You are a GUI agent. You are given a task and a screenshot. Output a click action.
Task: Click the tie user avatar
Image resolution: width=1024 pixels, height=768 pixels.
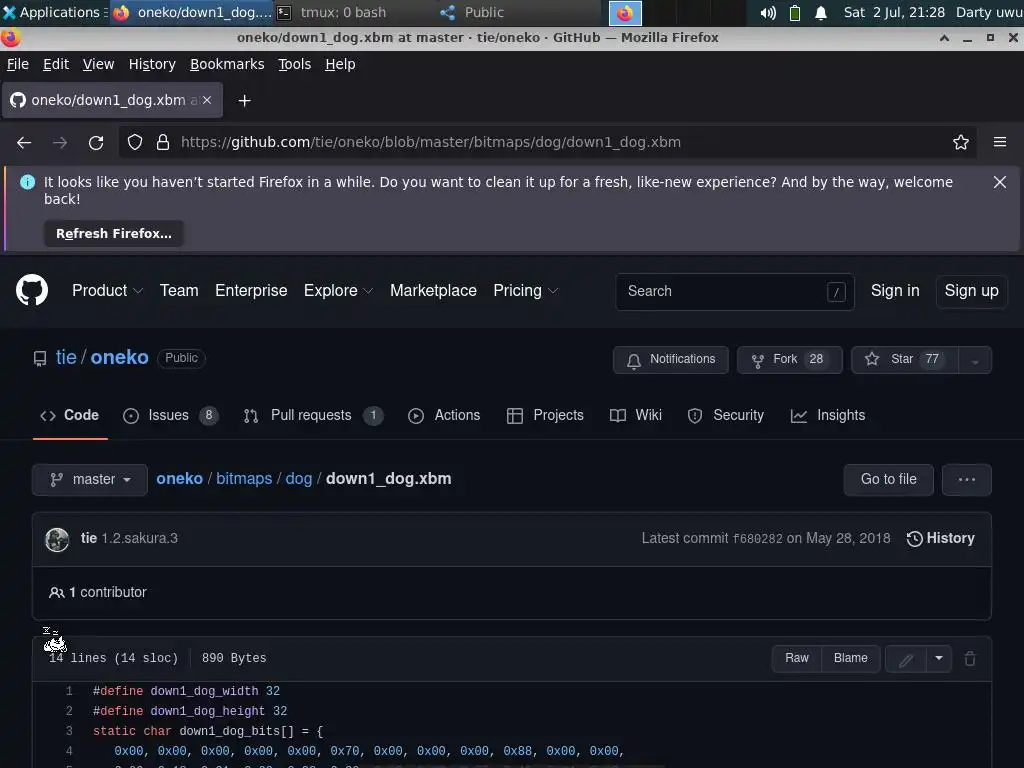(57, 539)
